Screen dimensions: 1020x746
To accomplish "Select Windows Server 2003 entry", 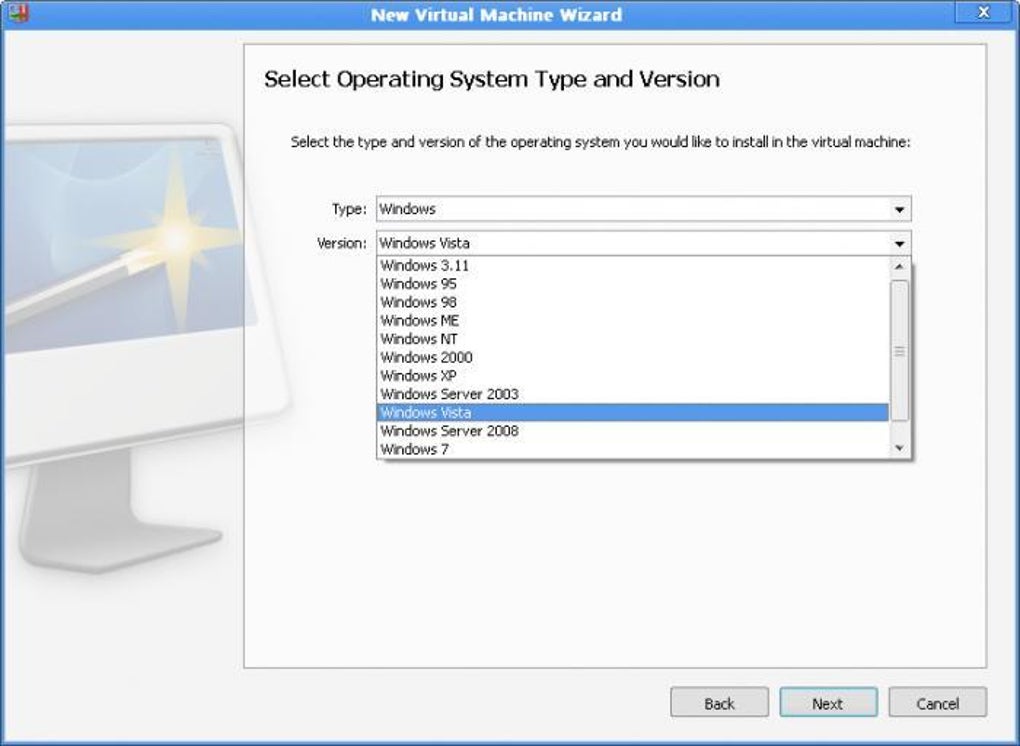I will point(633,394).
